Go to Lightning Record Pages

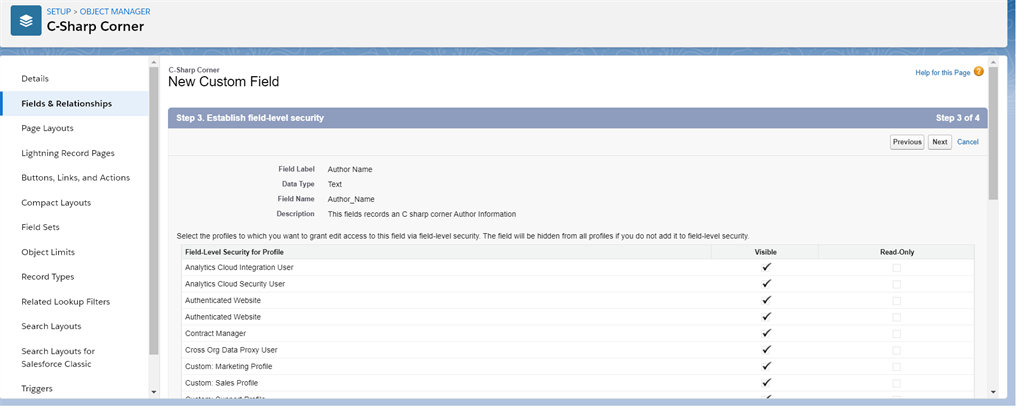coord(68,153)
